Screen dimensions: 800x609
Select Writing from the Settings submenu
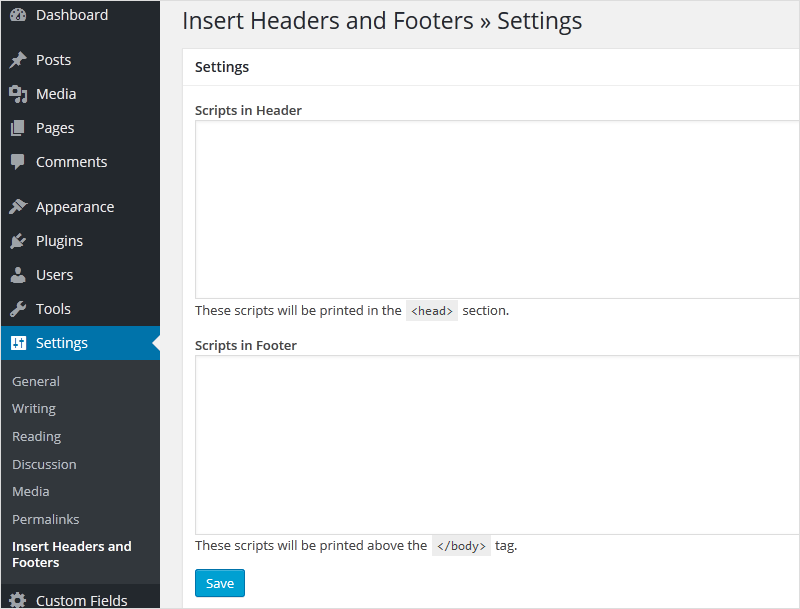pos(33,408)
